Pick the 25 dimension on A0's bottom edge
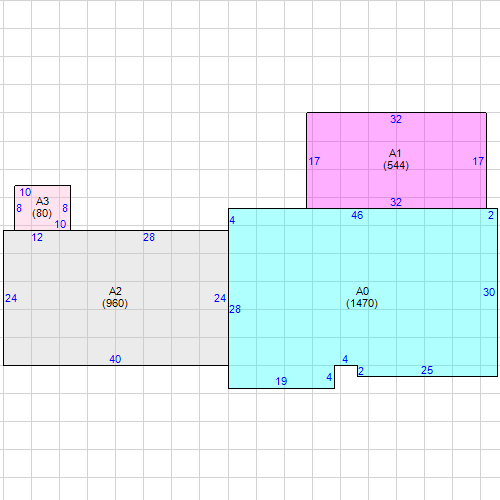Screen dimensions: 500x500 (x=427, y=370)
